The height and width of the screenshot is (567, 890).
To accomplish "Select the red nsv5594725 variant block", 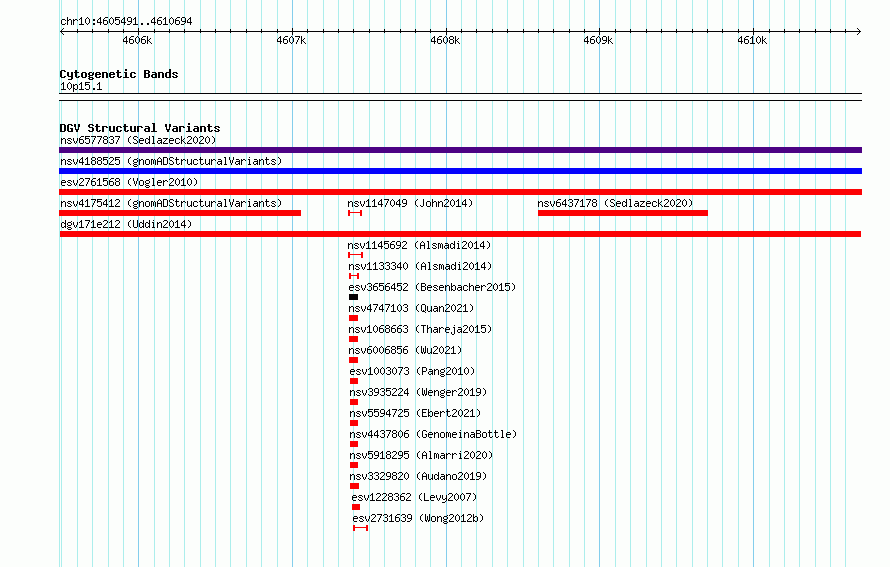I will point(354,423).
